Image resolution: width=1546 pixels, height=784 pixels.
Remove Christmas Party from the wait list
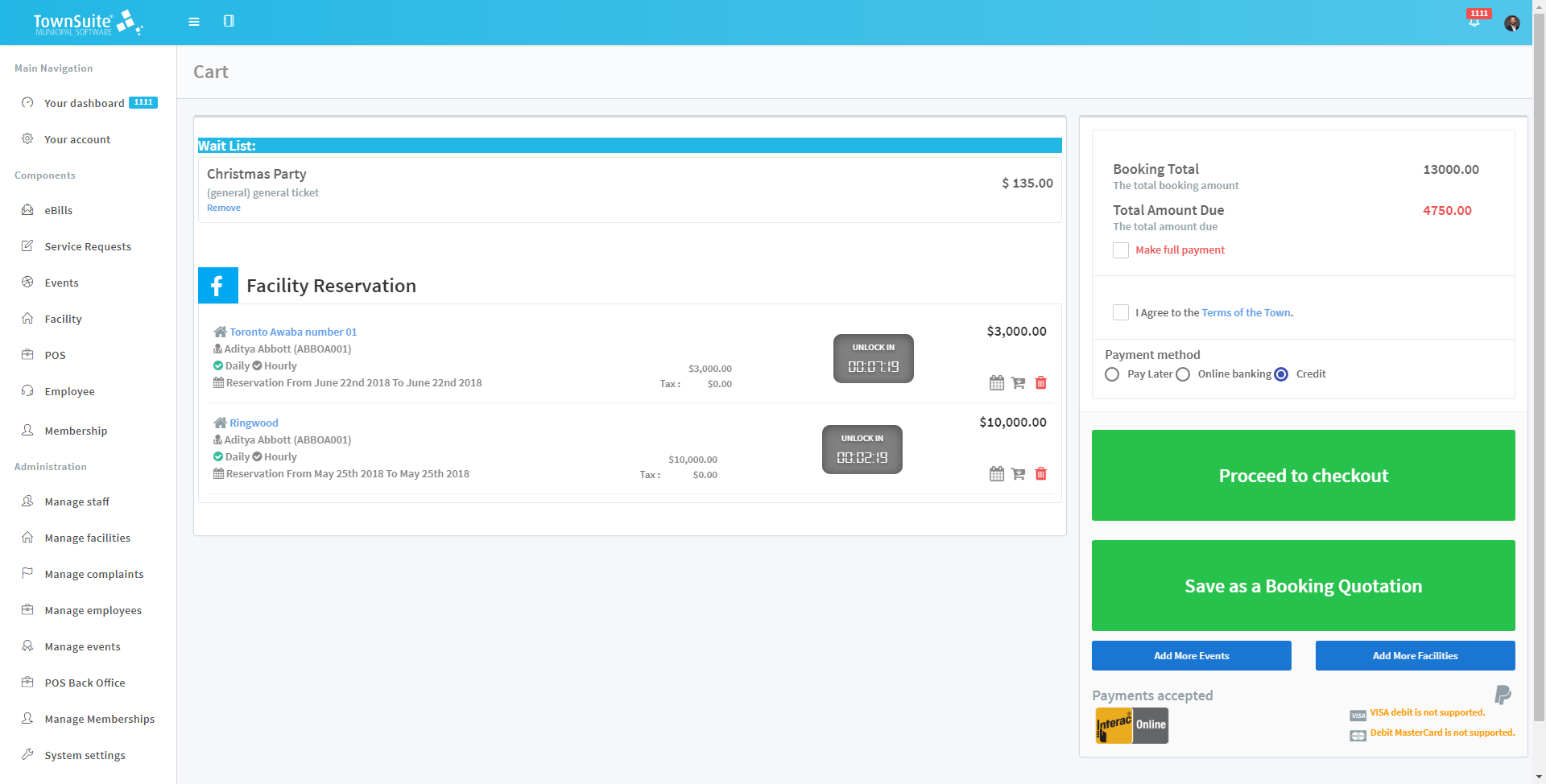[223, 208]
